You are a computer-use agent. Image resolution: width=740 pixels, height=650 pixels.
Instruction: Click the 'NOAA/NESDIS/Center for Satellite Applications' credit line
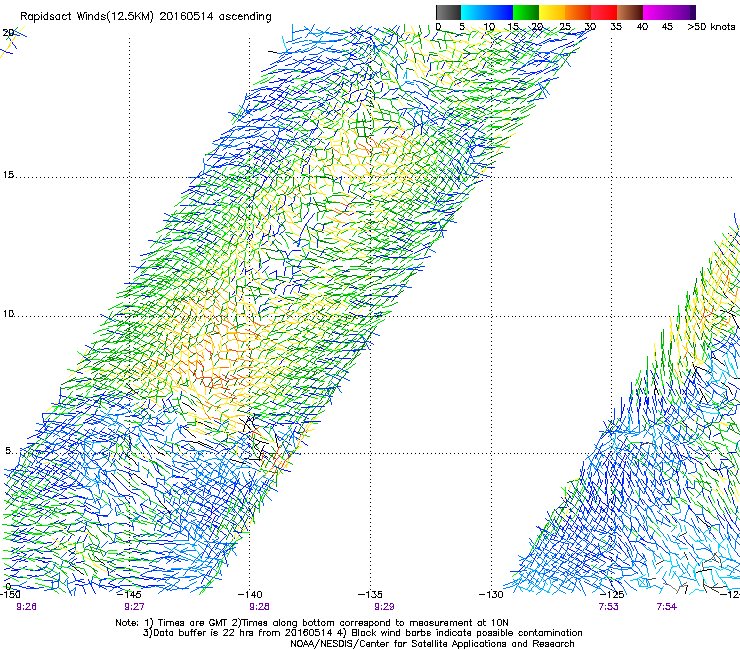pyautogui.click(x=432, y=644)
